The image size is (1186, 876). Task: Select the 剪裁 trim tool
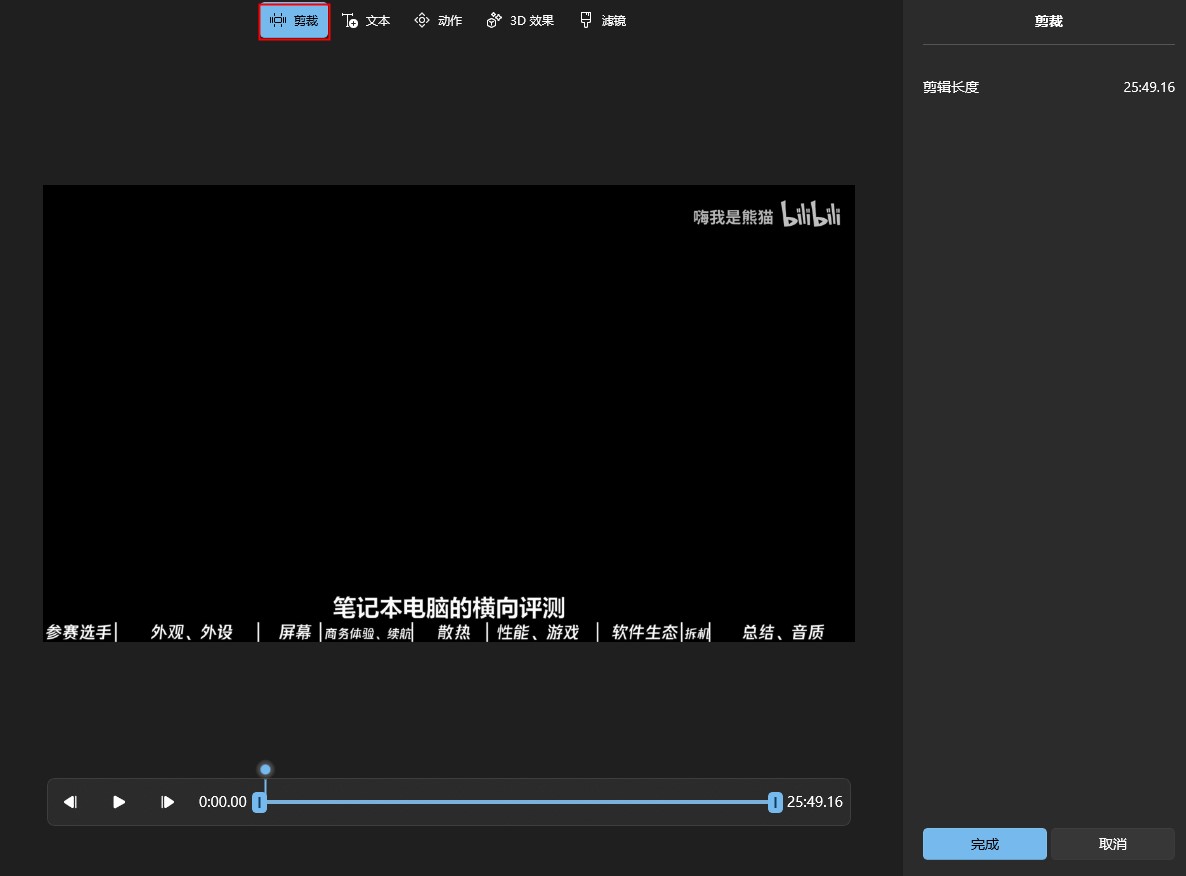click(x=294, y=21)
